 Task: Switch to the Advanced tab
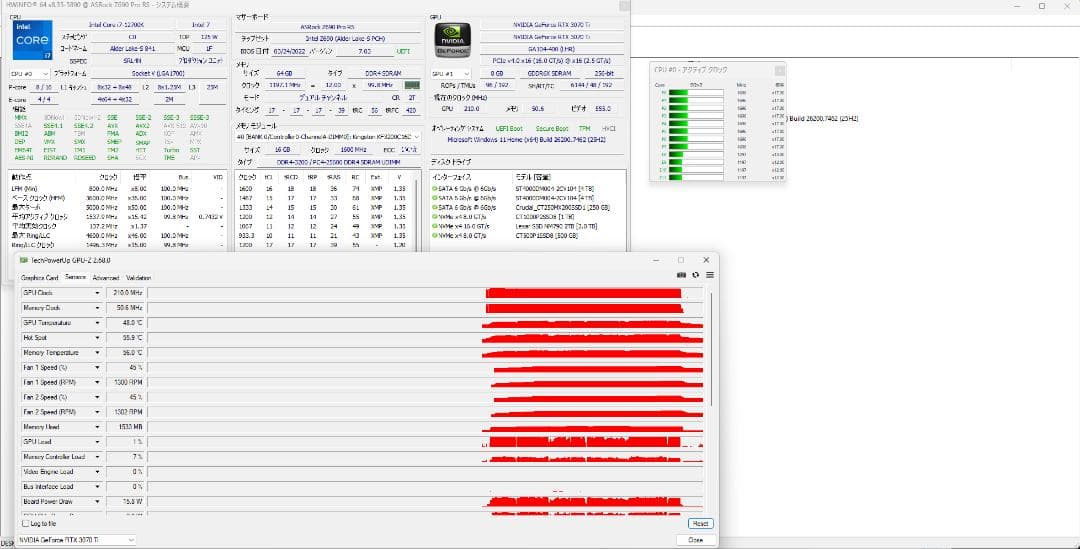pos(105,278)
